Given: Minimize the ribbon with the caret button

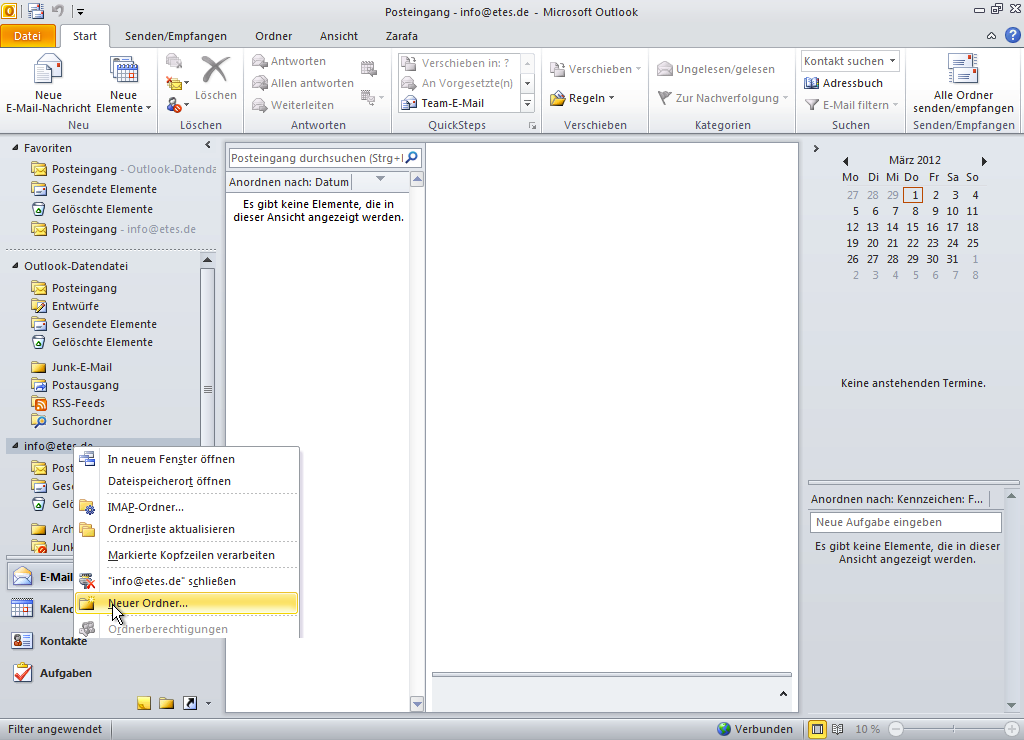Looking at the screenshot, I should pyautogui.click(x=991, y=36).
